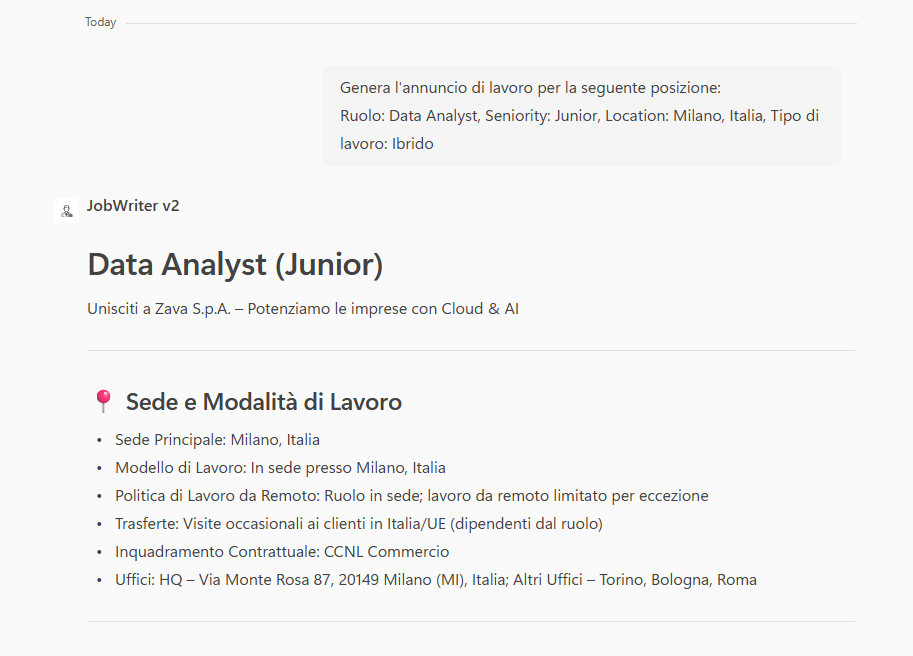Select the user prompt message bubble
This screenshot has width=913, height=656.
581,116
